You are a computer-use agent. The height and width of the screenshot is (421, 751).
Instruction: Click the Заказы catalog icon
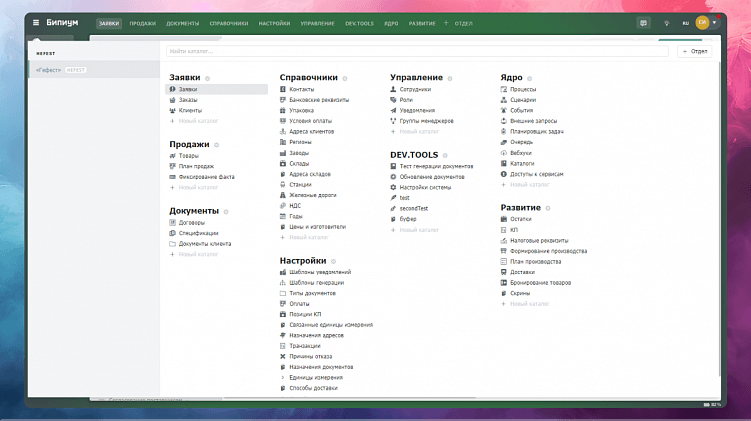coord(172,100)
